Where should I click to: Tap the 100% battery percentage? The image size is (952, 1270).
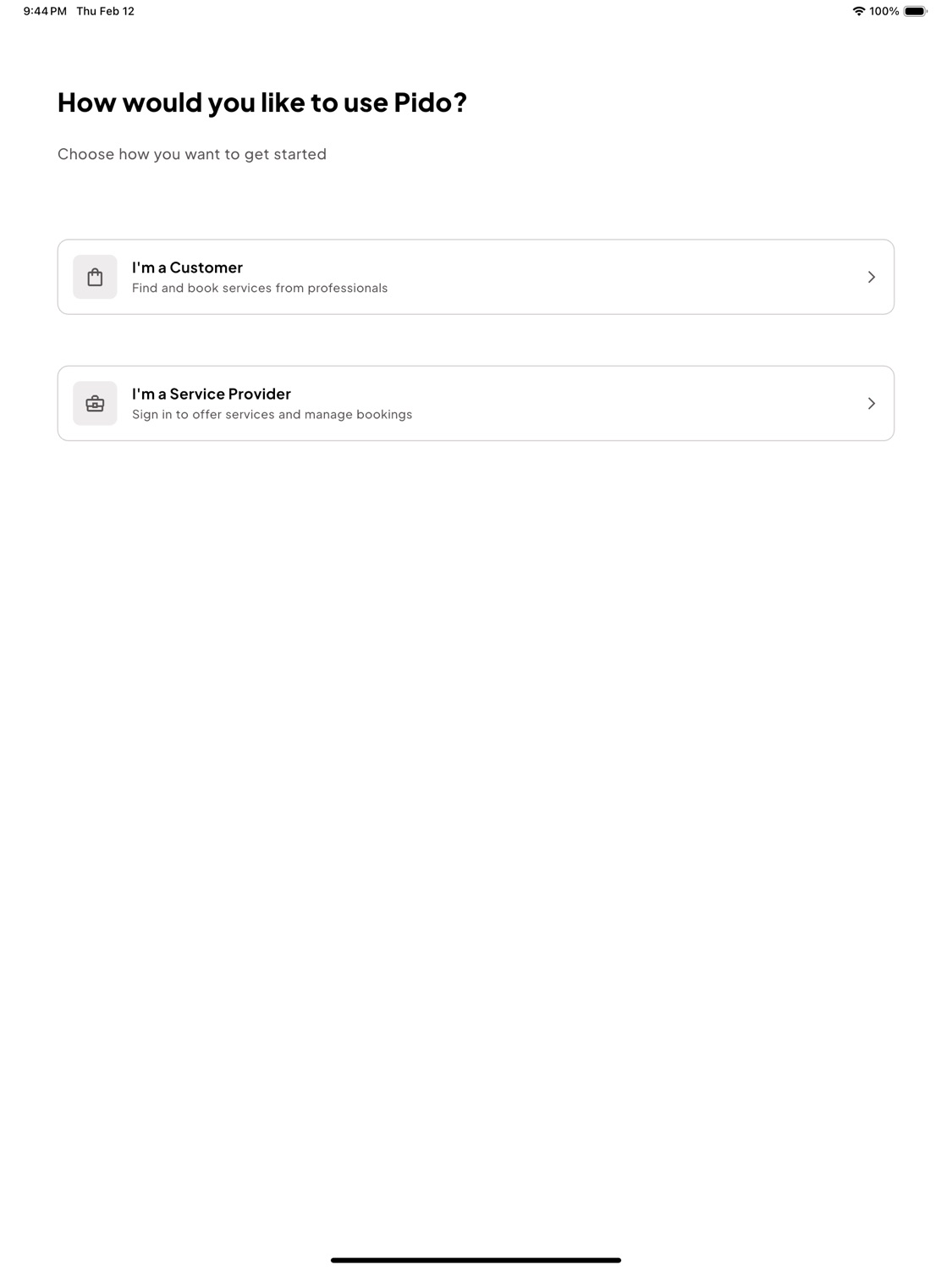click(x=884, y=11)
